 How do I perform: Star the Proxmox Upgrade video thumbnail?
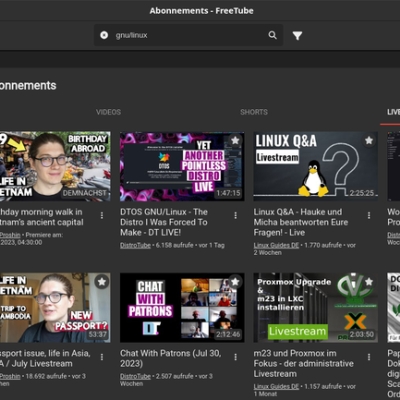pos(369,282)
